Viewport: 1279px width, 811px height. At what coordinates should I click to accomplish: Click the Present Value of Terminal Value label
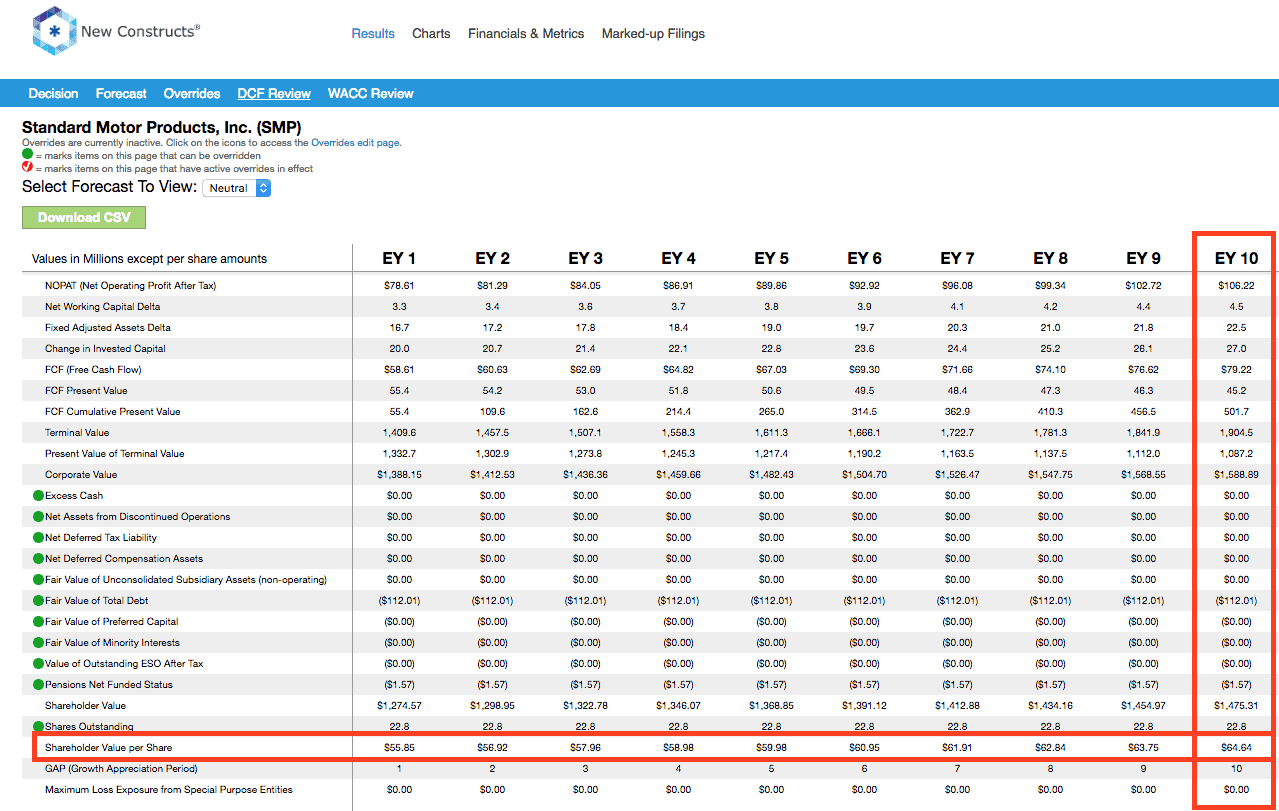115,454
